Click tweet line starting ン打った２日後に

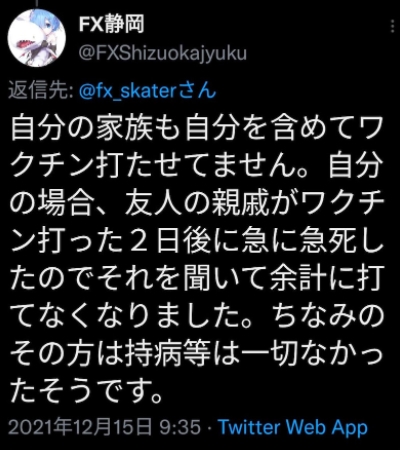[x=197, y=240]
